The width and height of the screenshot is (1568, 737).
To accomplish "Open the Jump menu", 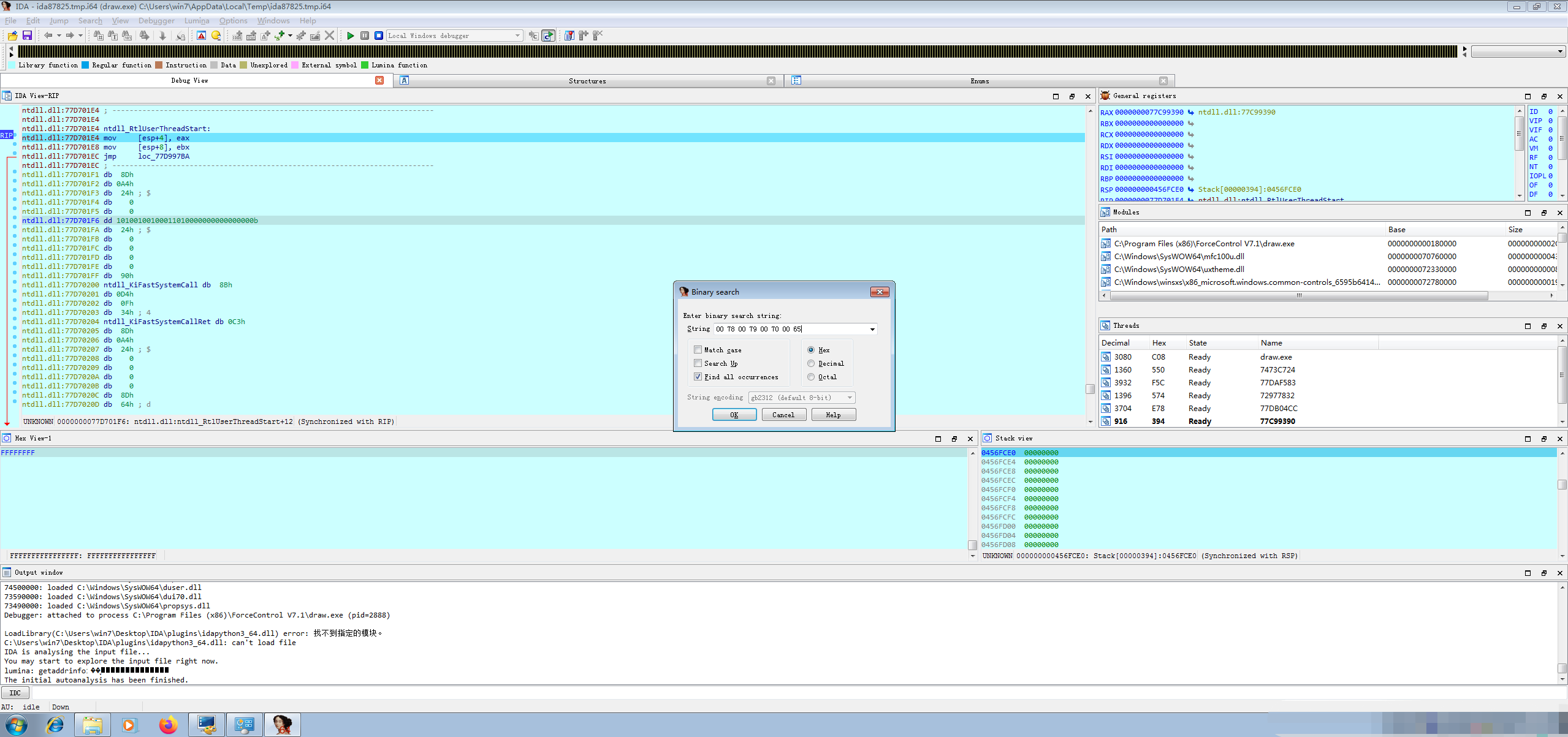I will coord(59,21).
